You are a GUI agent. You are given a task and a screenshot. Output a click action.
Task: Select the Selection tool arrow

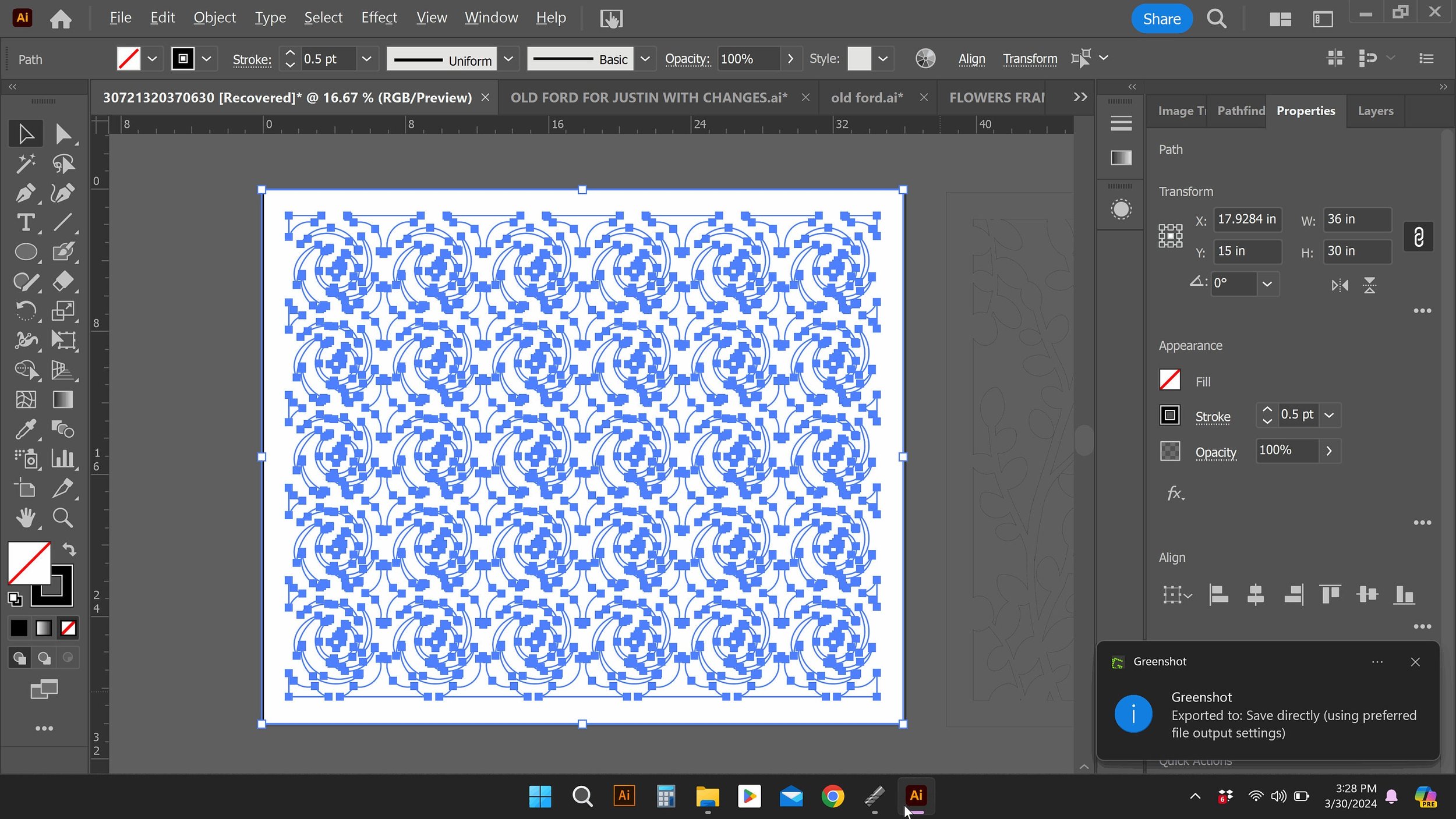coord(26,134)
